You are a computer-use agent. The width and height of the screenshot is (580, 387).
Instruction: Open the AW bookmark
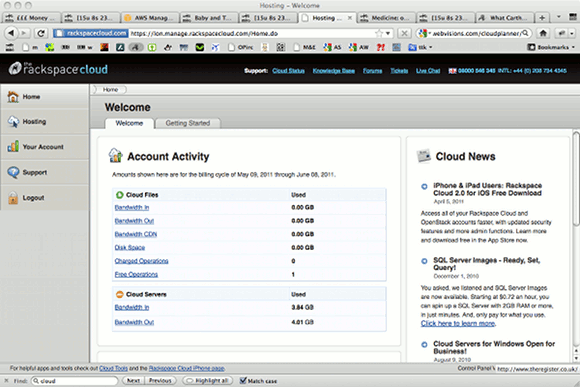358,47
